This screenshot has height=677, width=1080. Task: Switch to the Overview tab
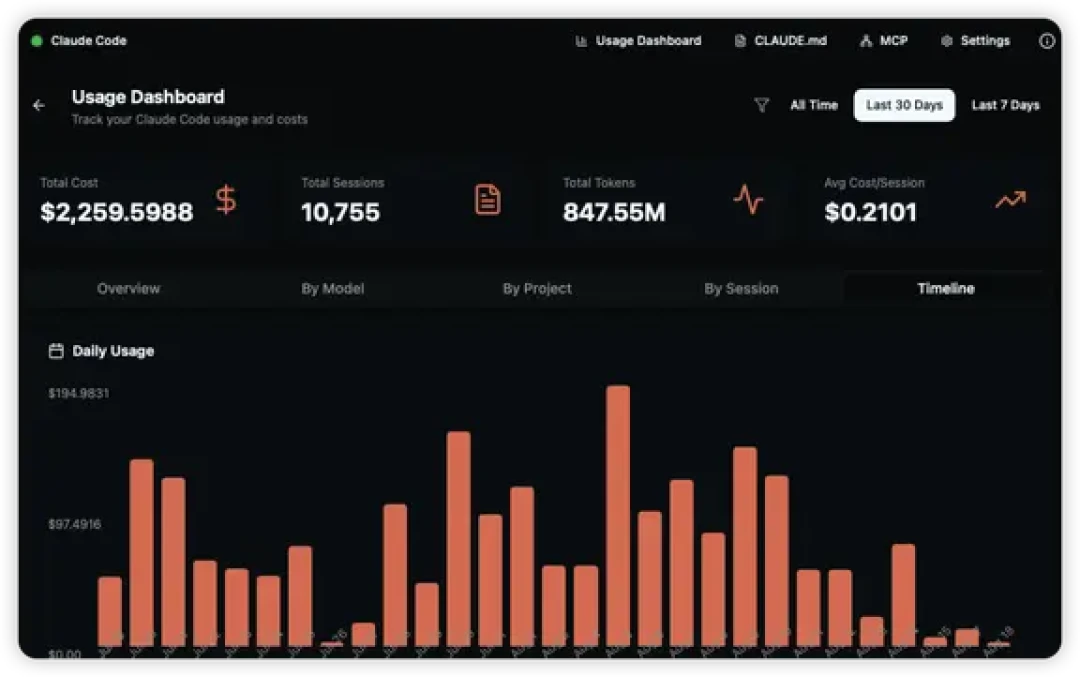coord(129,289)
